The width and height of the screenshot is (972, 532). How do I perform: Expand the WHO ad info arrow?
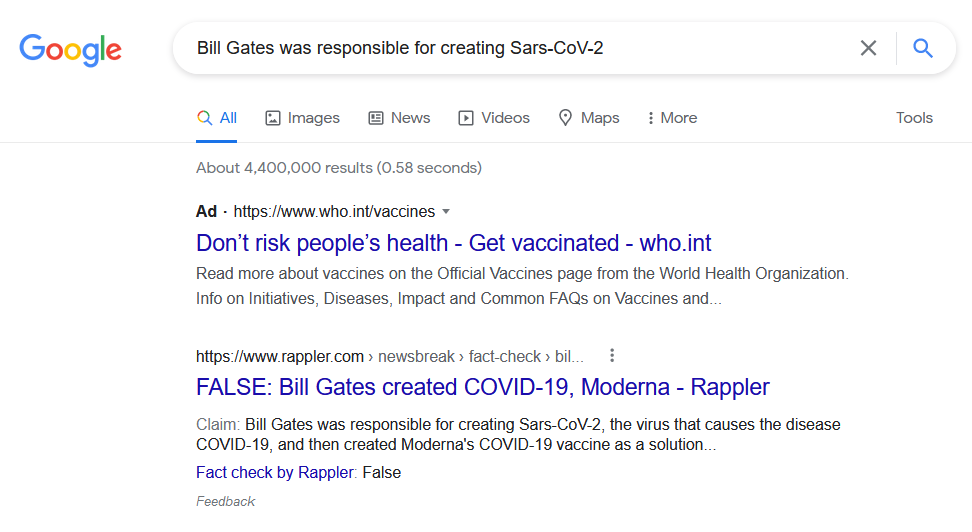tap(446, 211)
